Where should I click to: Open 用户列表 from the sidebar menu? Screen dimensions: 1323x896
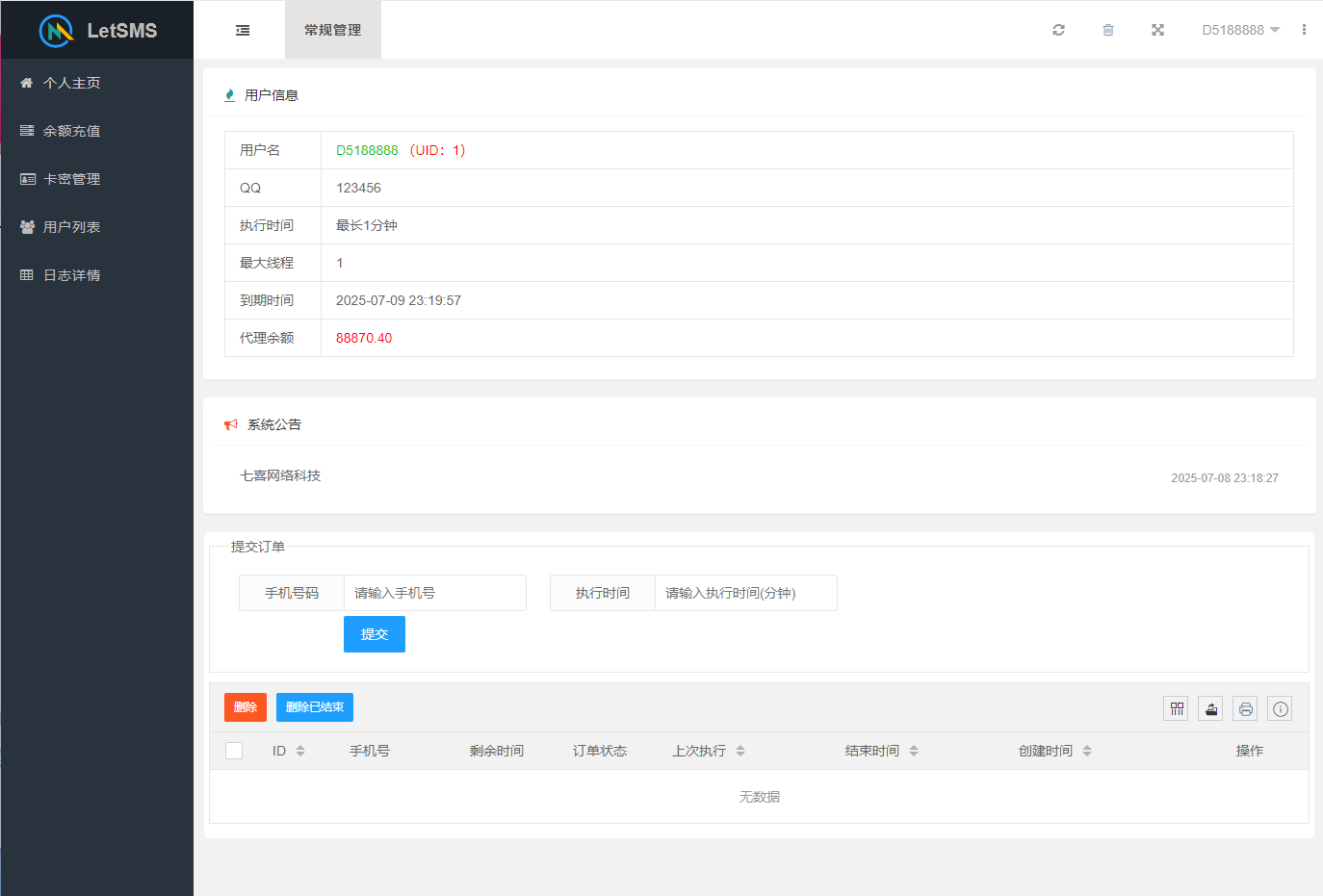point(69,226)
